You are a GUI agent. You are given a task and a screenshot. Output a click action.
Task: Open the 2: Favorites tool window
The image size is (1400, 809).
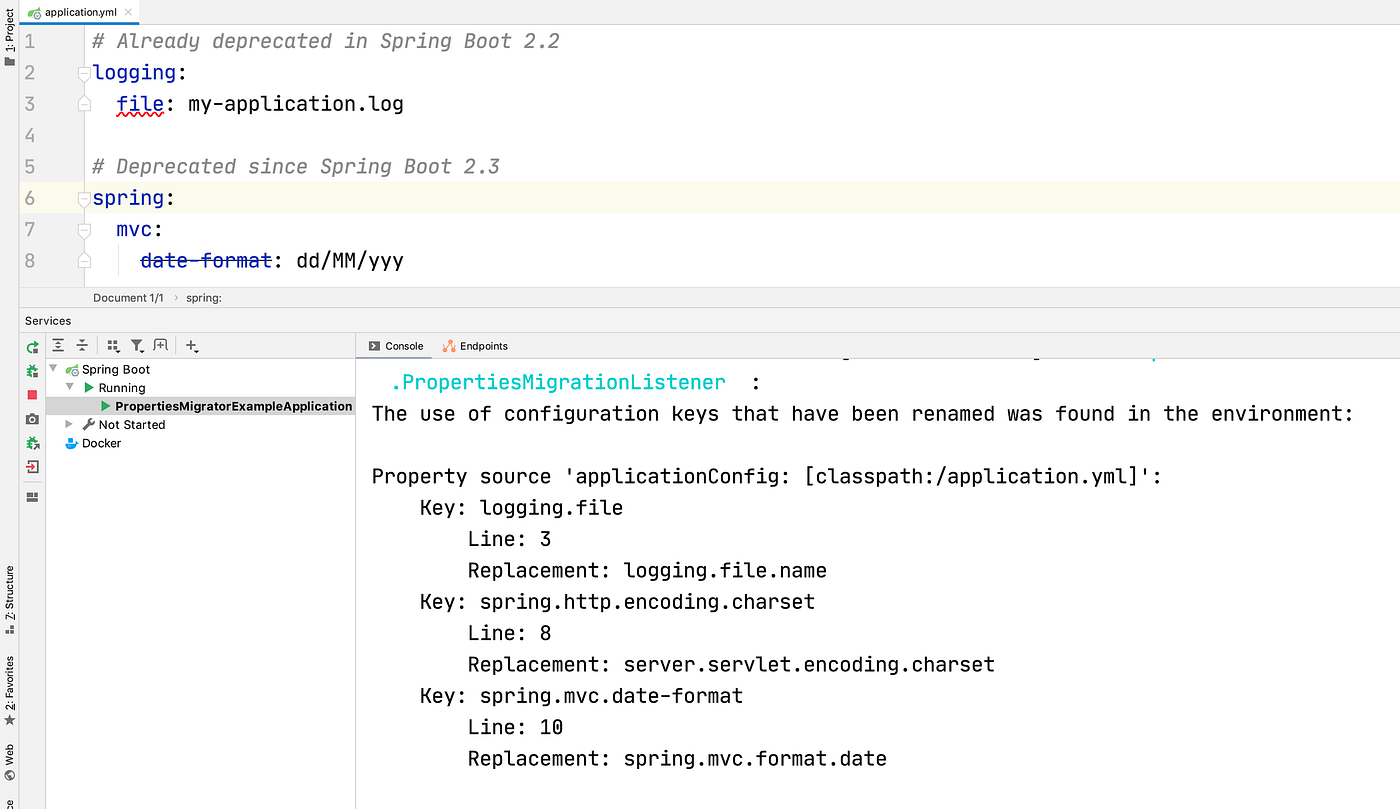click(9, 690)
